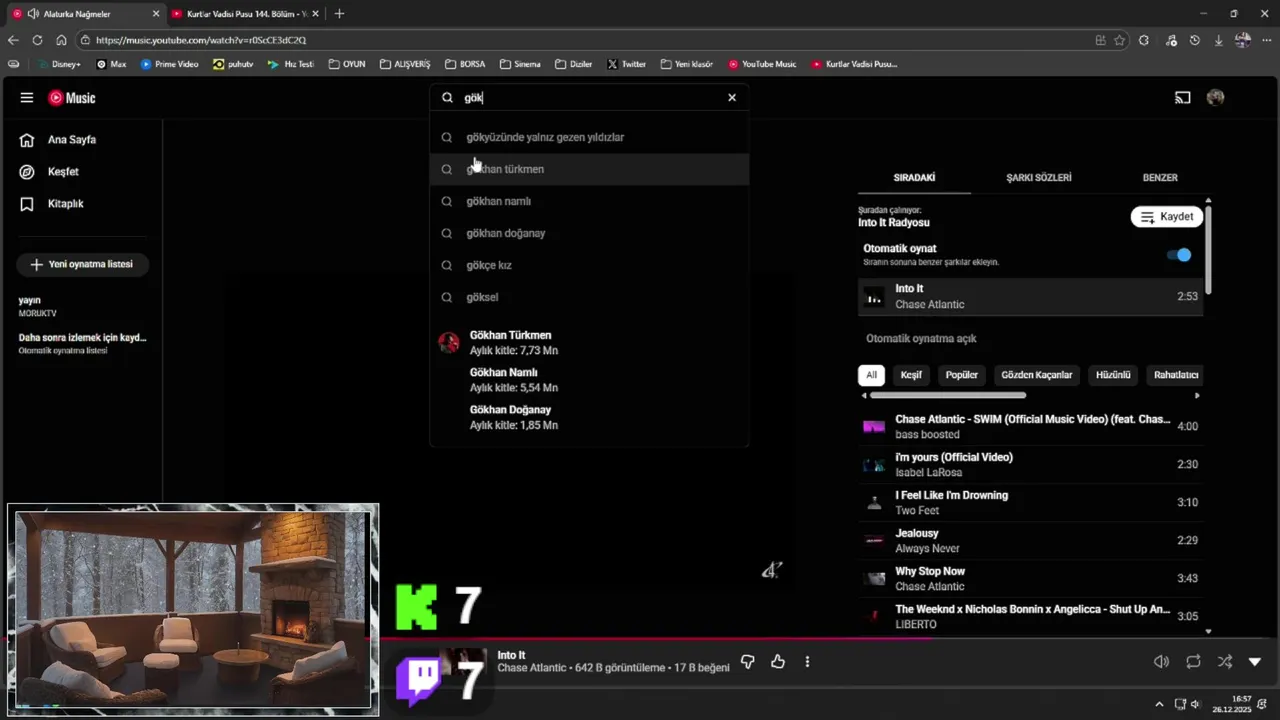
Task: Click the queue panel vertical scrollbar
Action: pos(1208,250)
